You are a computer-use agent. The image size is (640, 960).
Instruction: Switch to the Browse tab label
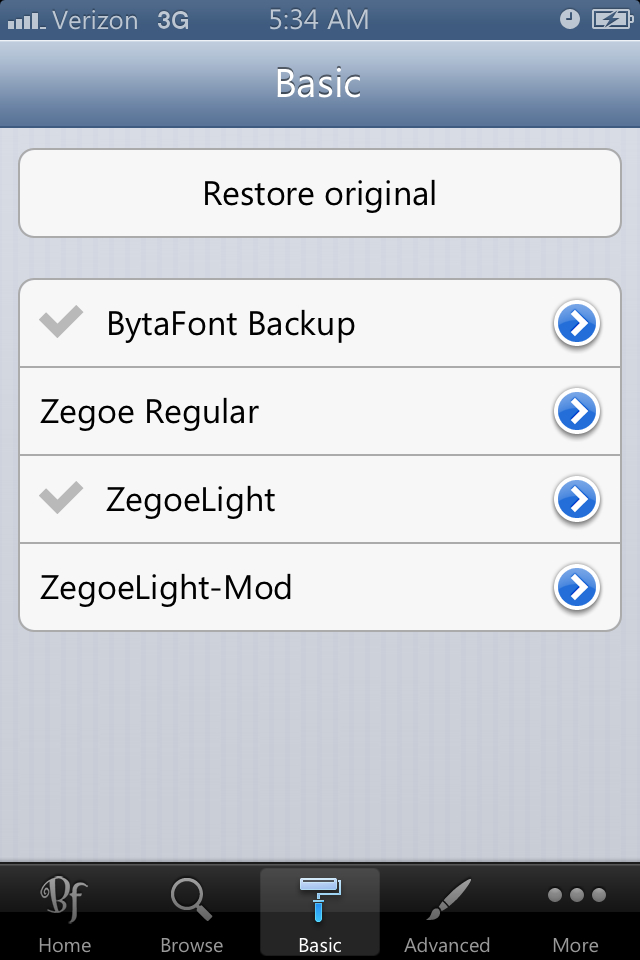tap(191, 944)
